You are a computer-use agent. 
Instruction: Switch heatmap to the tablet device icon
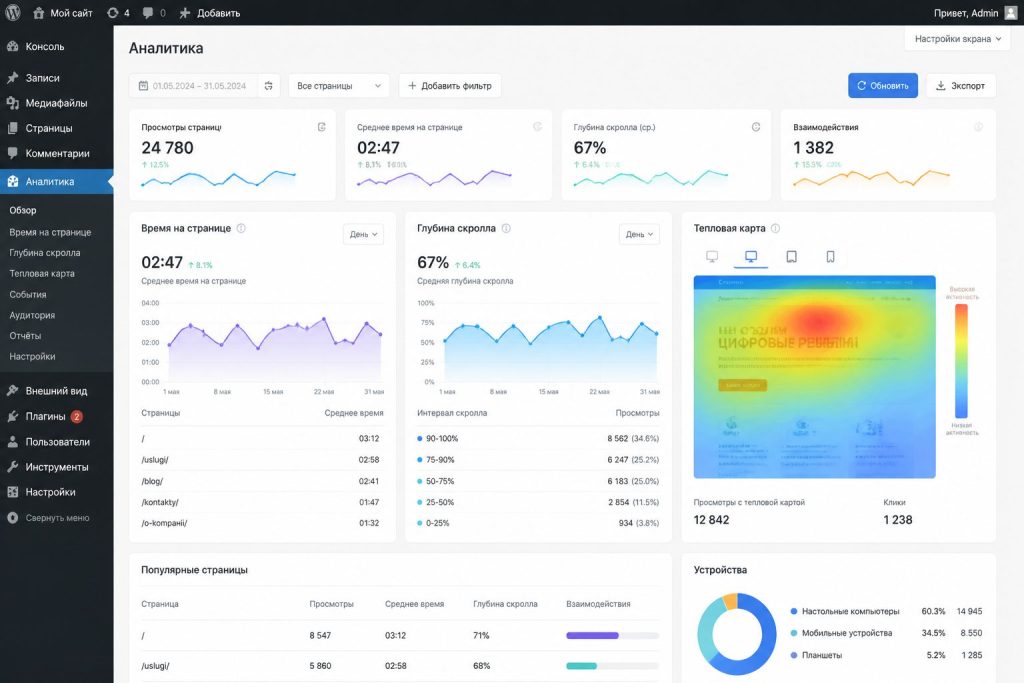(x=791, y=257)
